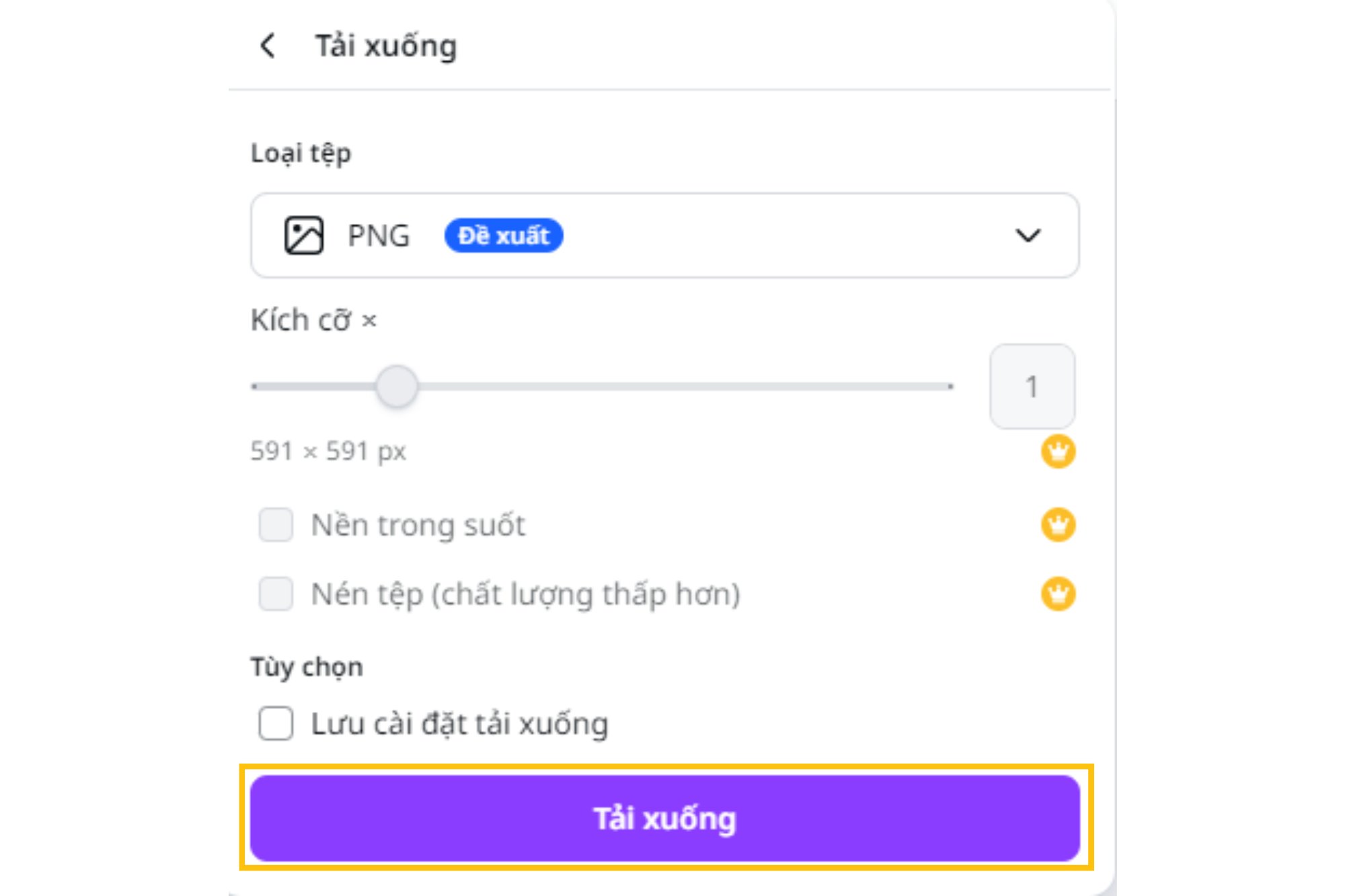This screenshot has height=896, width=1345.
Task: Expand the file type dropdown chevron
Action: click(1028, 235)
